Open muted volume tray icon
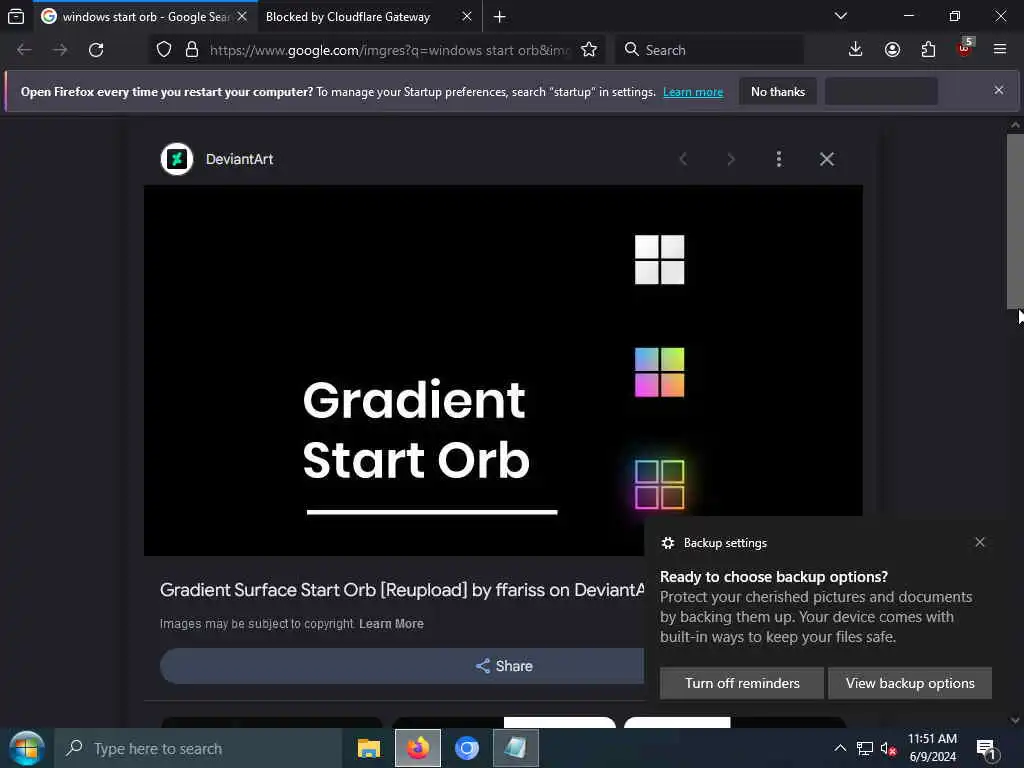1024x768 pixels. coord(888,749)
